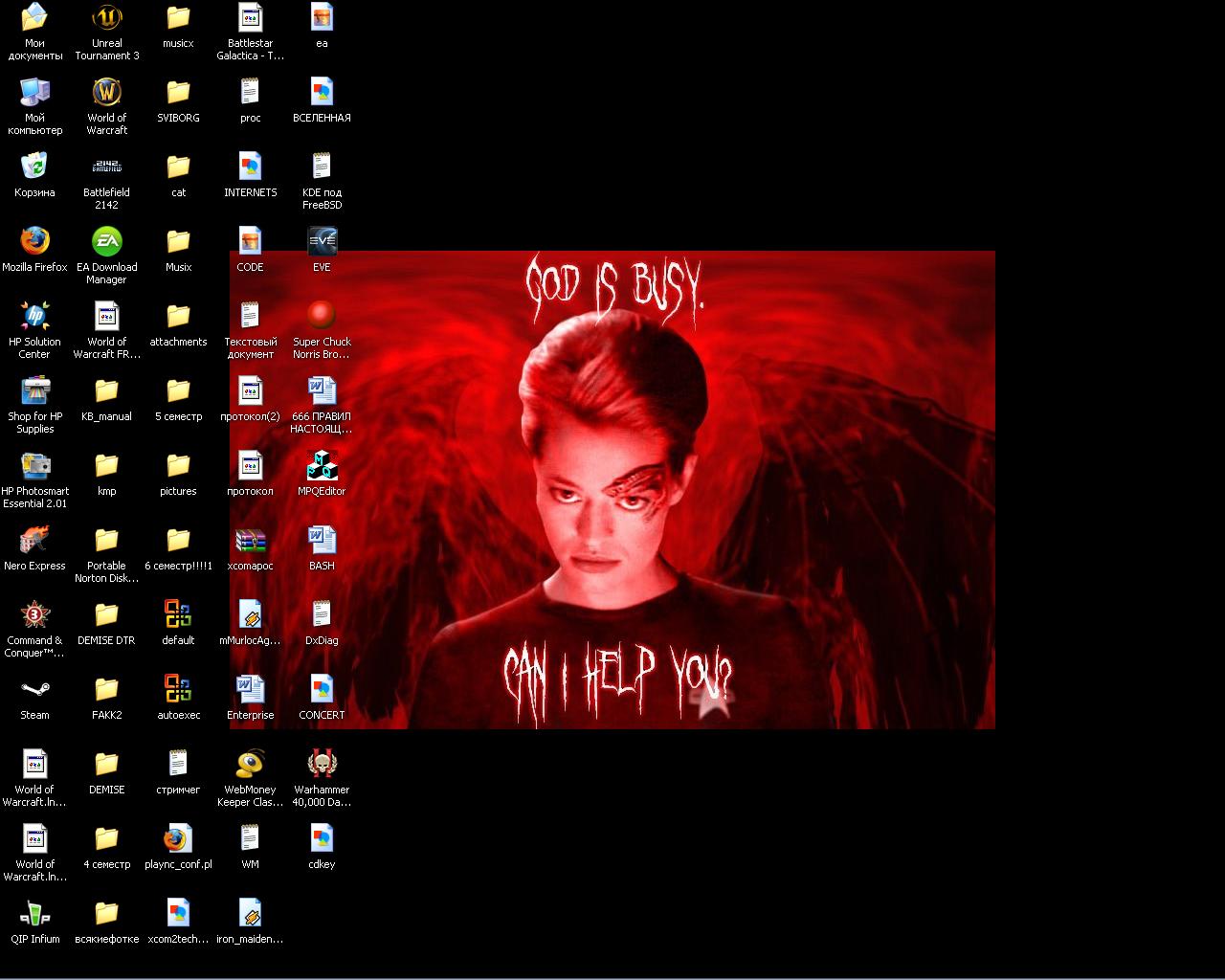Screen dimensions: 1225x980
Task: Open the BASH Word document
Action: click(322, 540)
